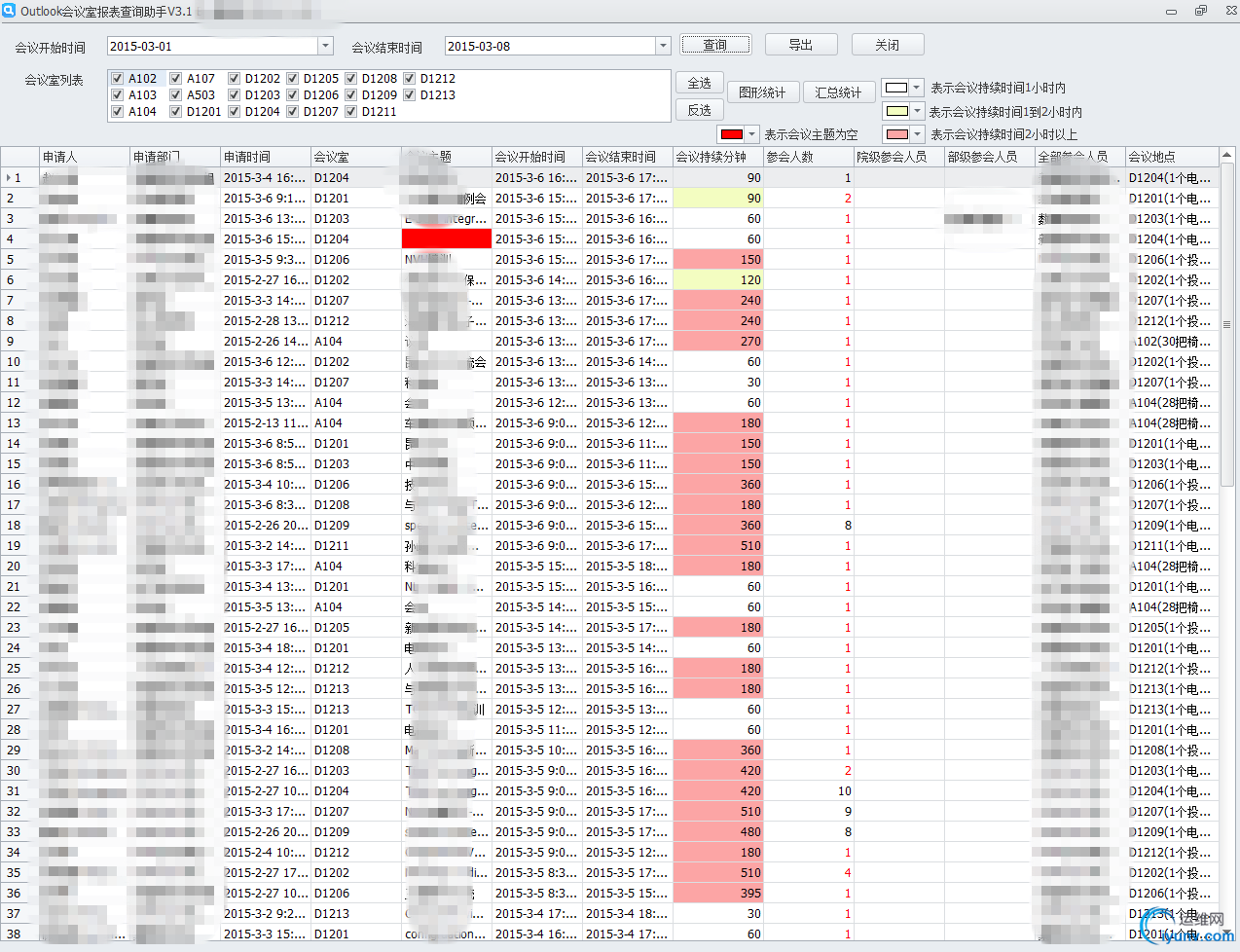This screenshot has height=952, width=1240.
Task: Uncheck the A107 room checkbox
Action: click(176, 79)
